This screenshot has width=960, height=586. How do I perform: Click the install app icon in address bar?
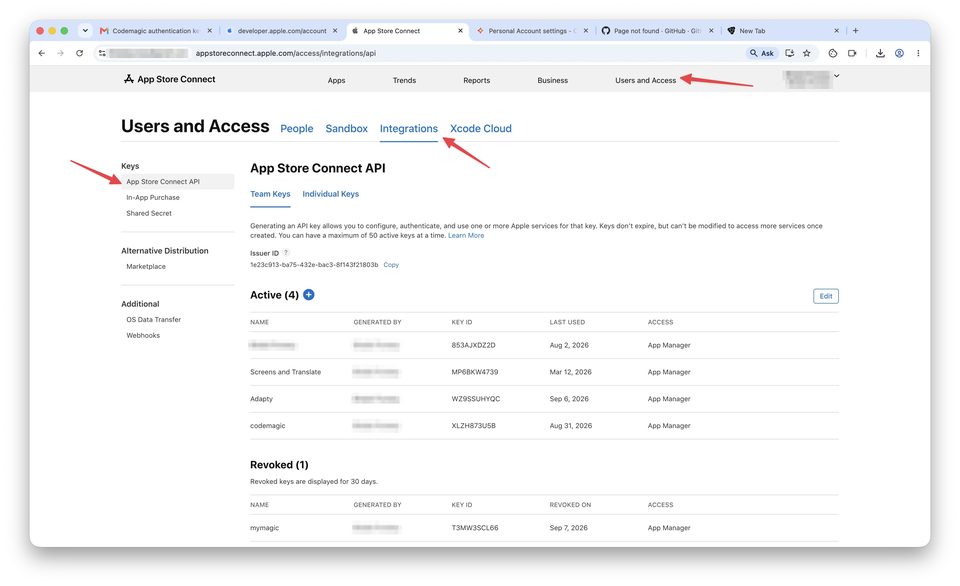(x=790, y=53)
